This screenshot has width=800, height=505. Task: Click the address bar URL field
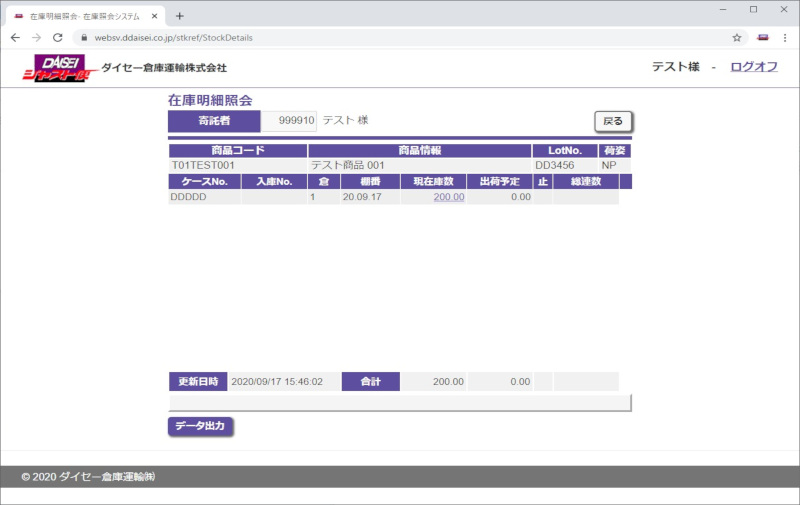[400, 37]
